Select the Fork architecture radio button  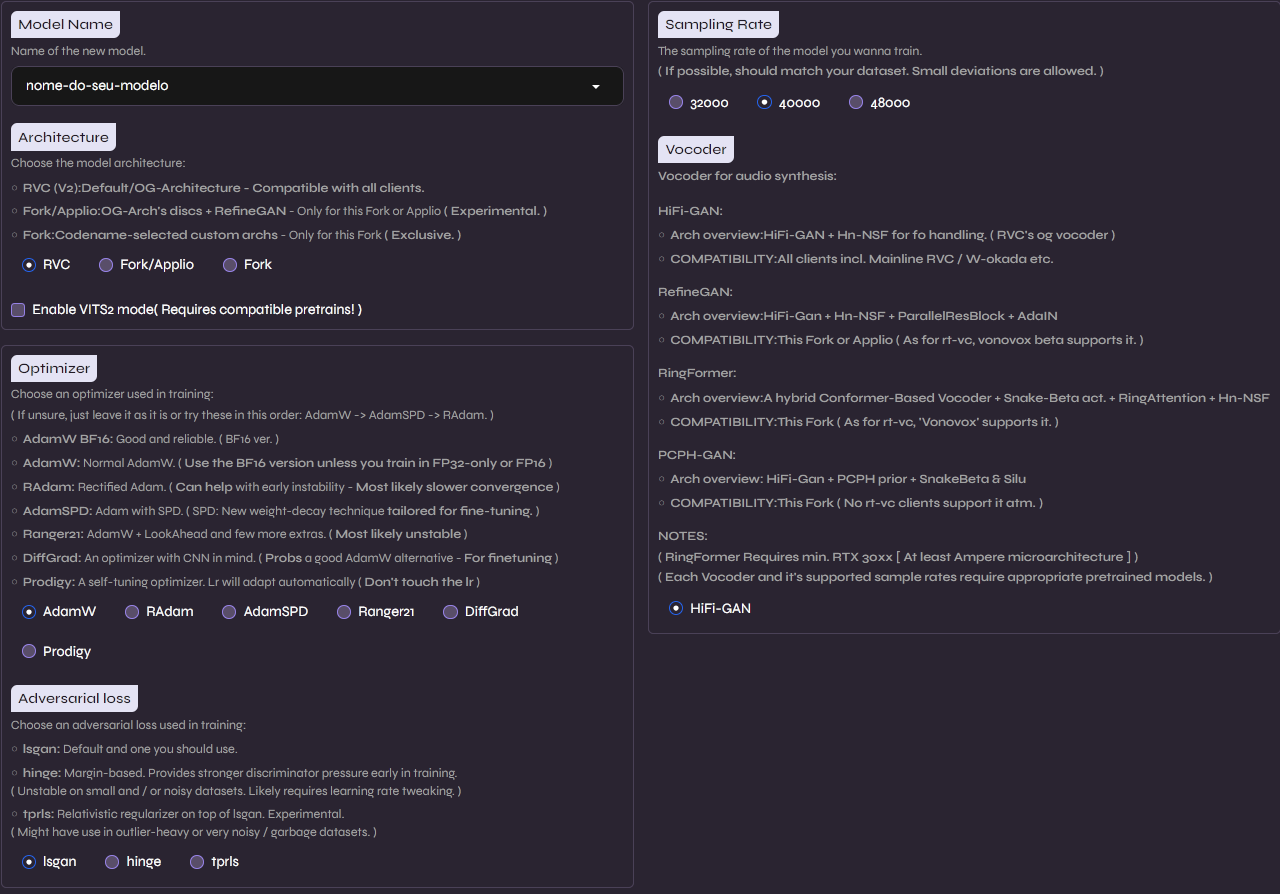tap(230, 265)
